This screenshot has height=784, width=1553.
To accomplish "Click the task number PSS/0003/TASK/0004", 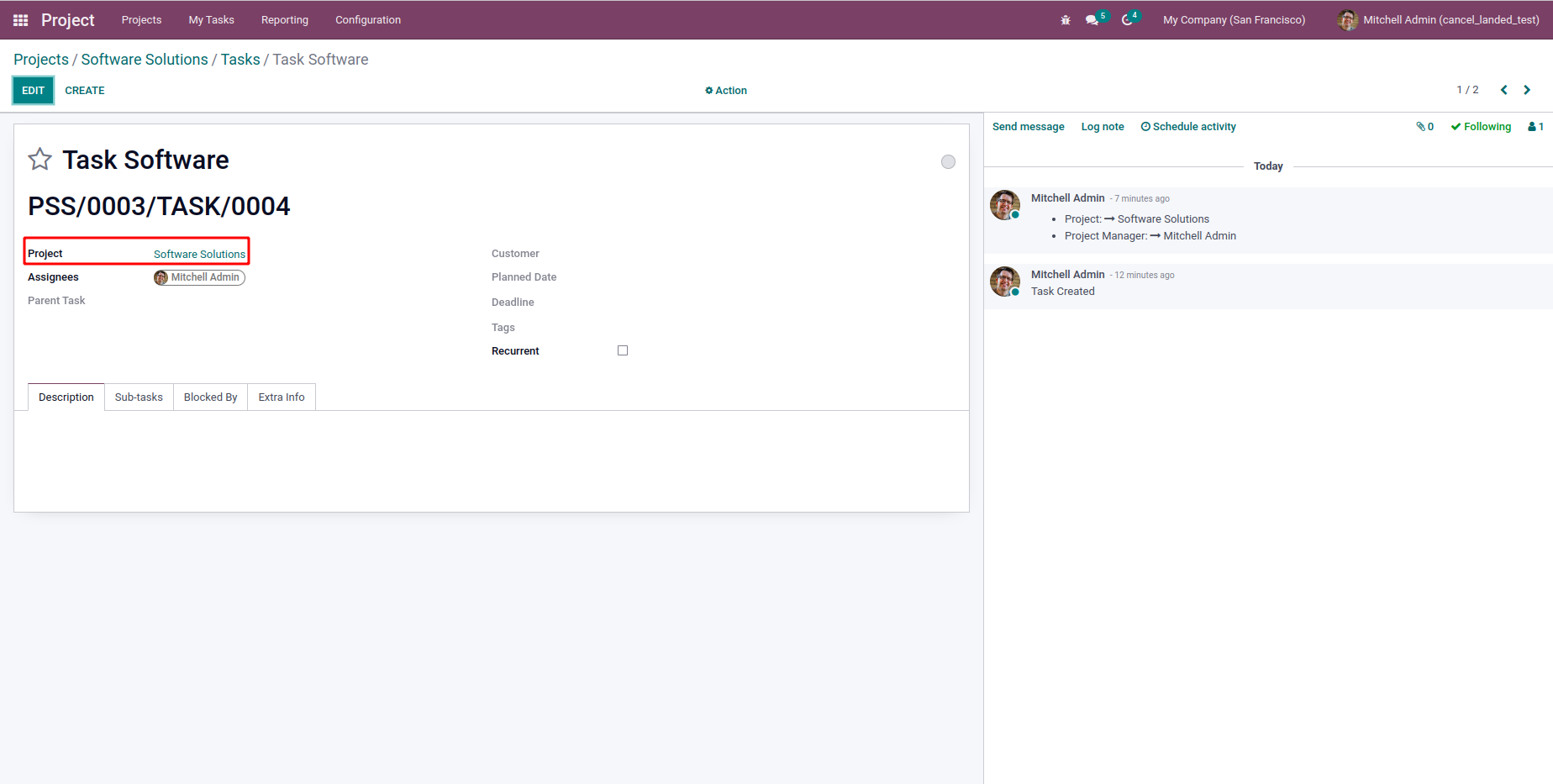I will 159,206.
